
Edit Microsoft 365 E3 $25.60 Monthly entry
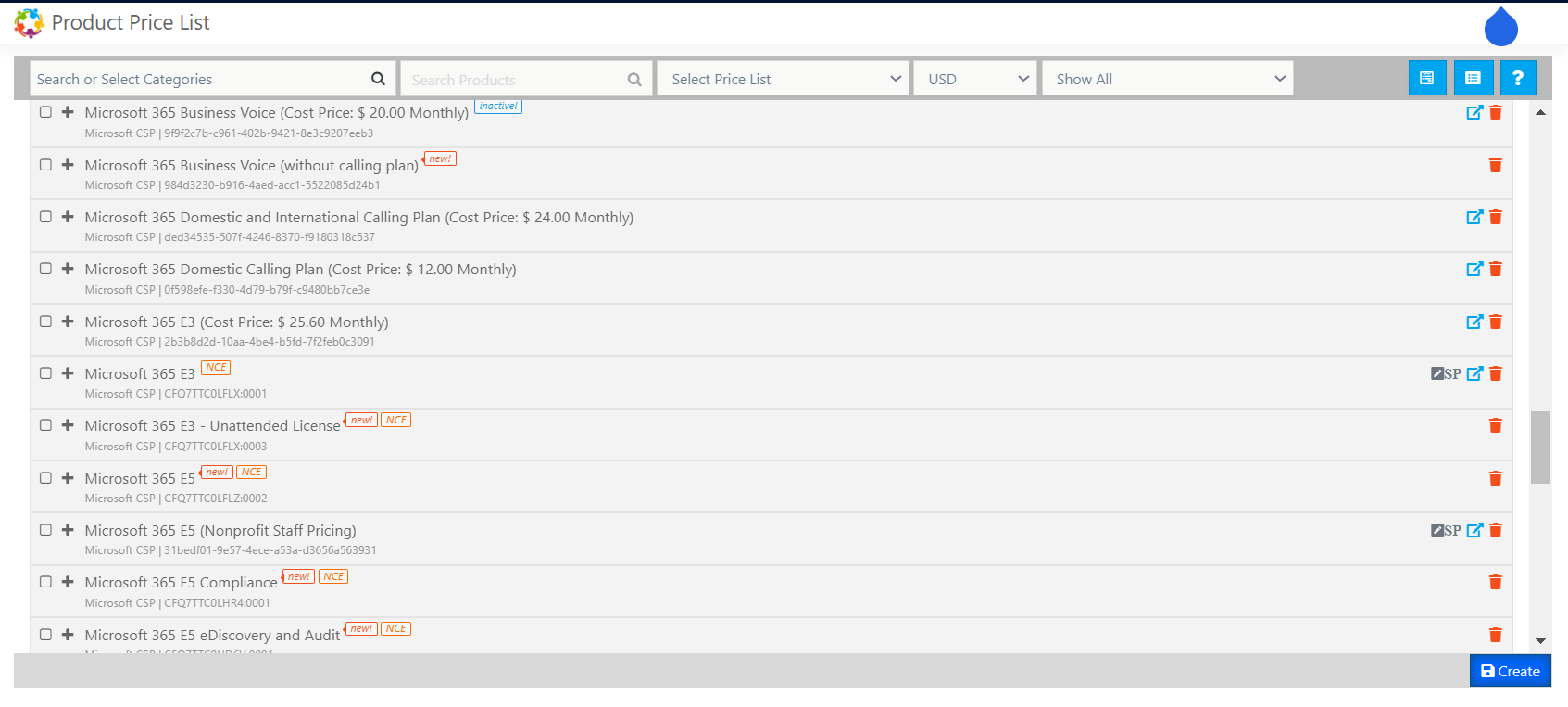tap(1474, 322)
